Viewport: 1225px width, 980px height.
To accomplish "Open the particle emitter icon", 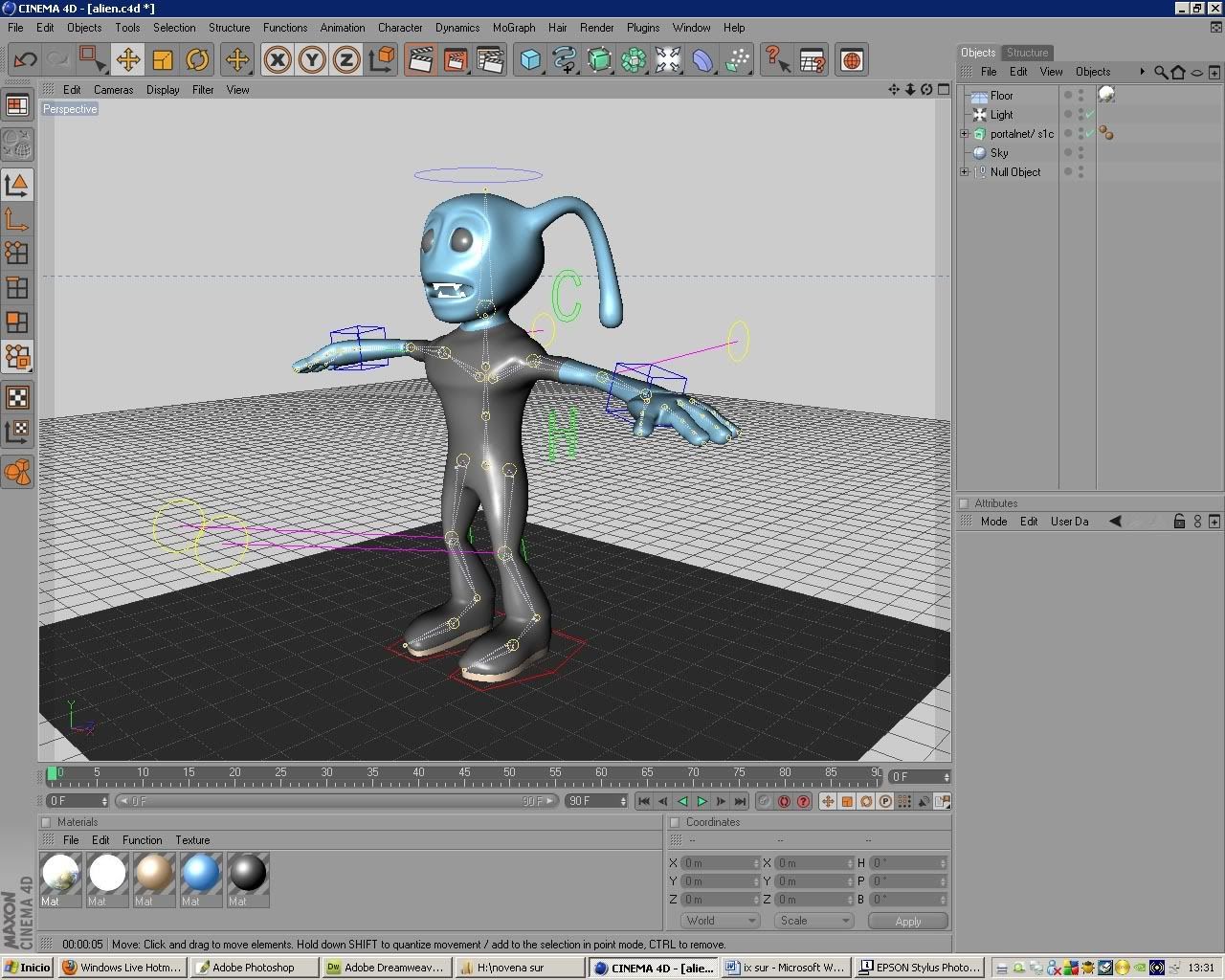I will coord(737,60).
